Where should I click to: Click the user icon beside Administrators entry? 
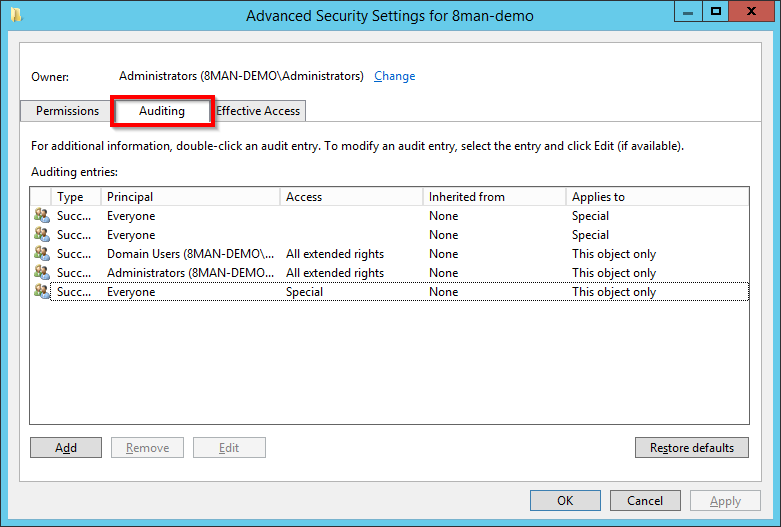(x=42, y=273)
